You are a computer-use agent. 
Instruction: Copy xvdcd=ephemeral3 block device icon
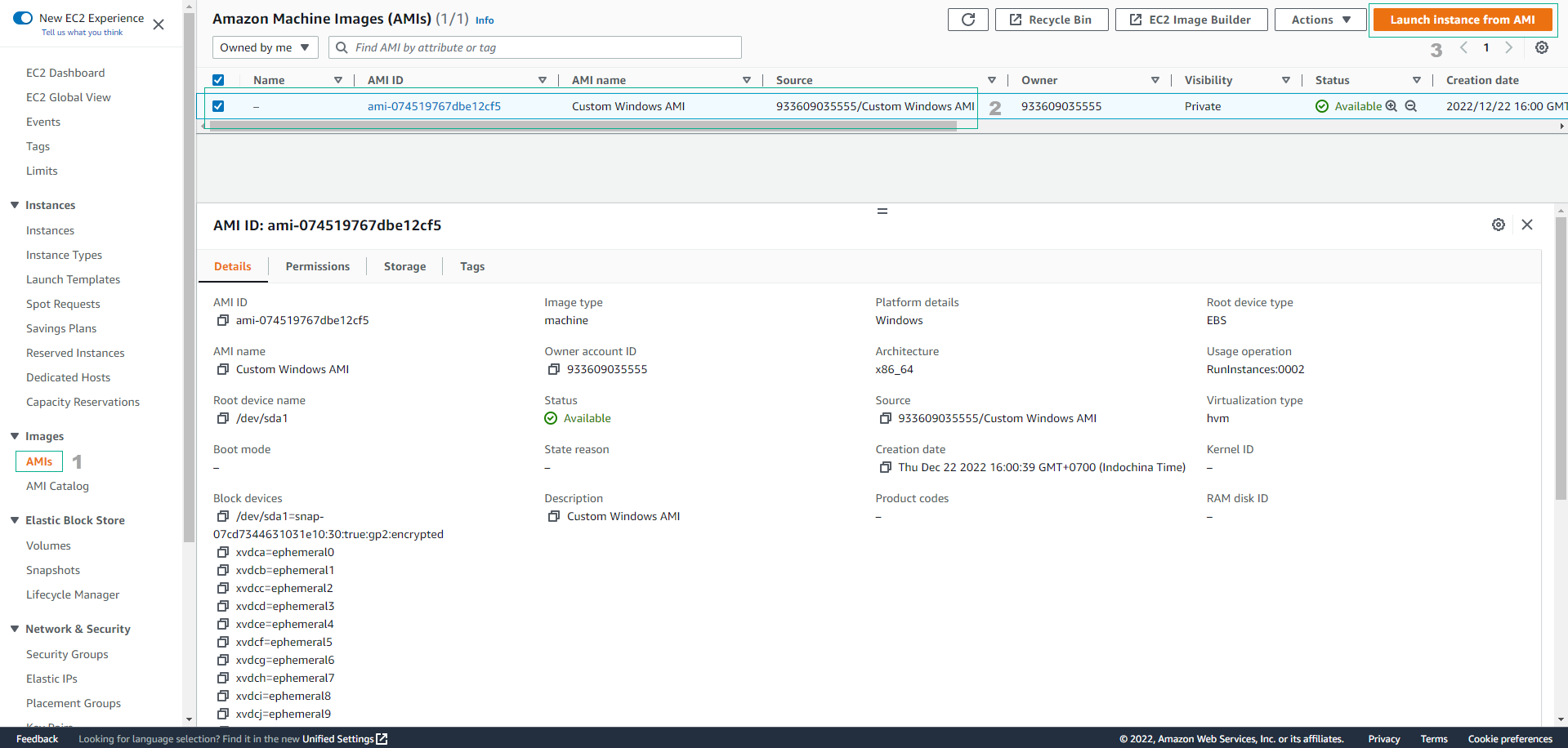coord(222,606)
